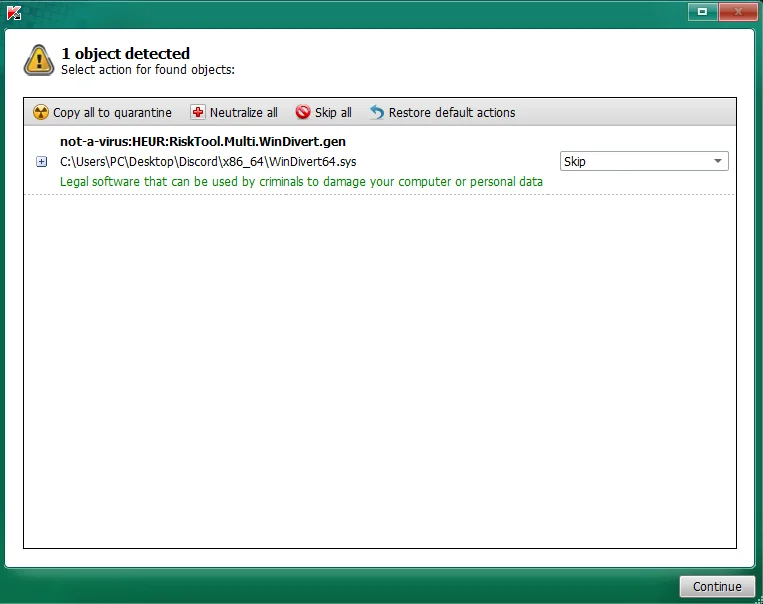
Task: Click Copy all to quarantine label
Action: pos(112,112)
